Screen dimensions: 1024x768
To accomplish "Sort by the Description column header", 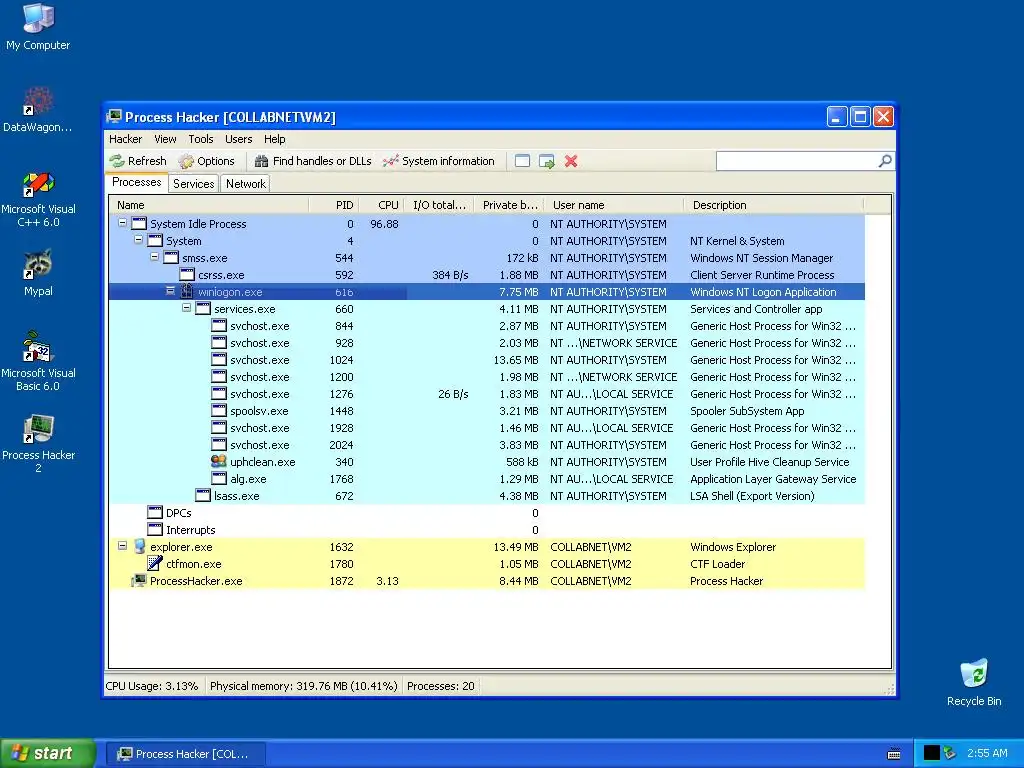I will tap(774, 205).
